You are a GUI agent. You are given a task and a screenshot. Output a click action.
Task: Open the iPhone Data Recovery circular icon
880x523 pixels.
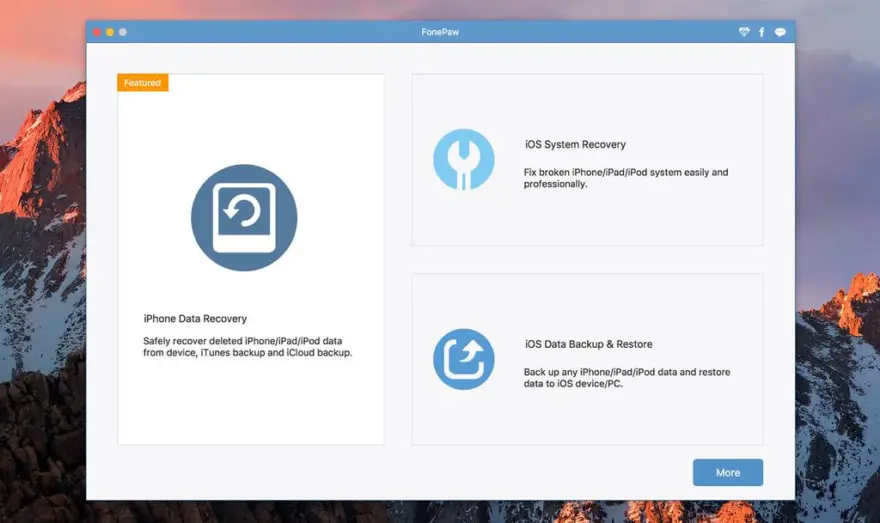[244, 218]
